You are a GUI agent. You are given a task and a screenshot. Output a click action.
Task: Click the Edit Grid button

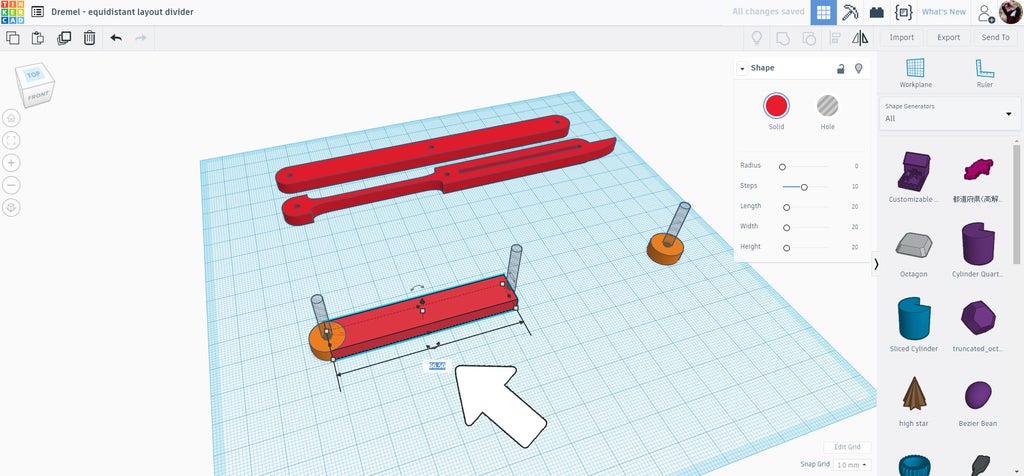pos(847,447)
